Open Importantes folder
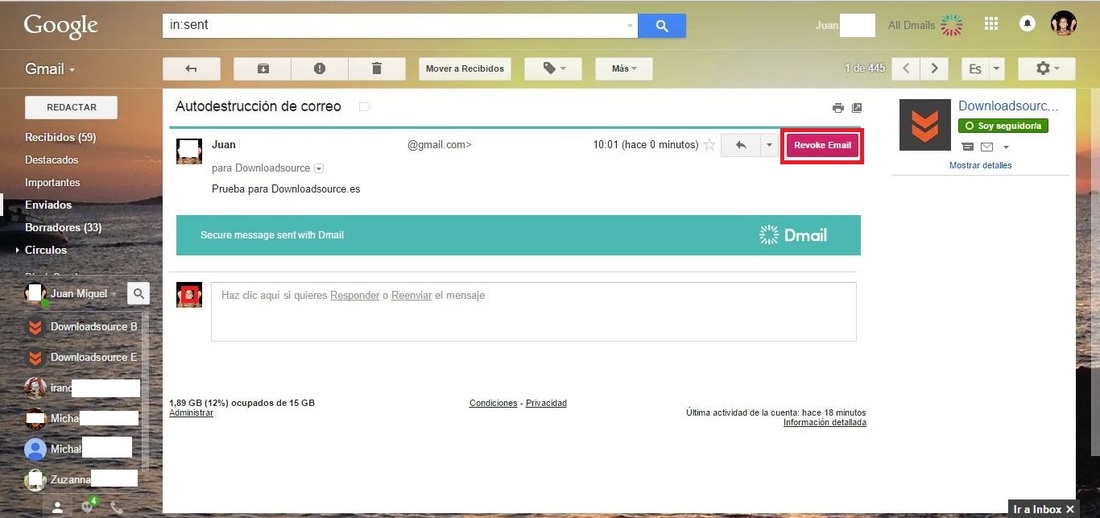Screen dimensions: 1100x518 pyautogui.click(x=53, y=182)
